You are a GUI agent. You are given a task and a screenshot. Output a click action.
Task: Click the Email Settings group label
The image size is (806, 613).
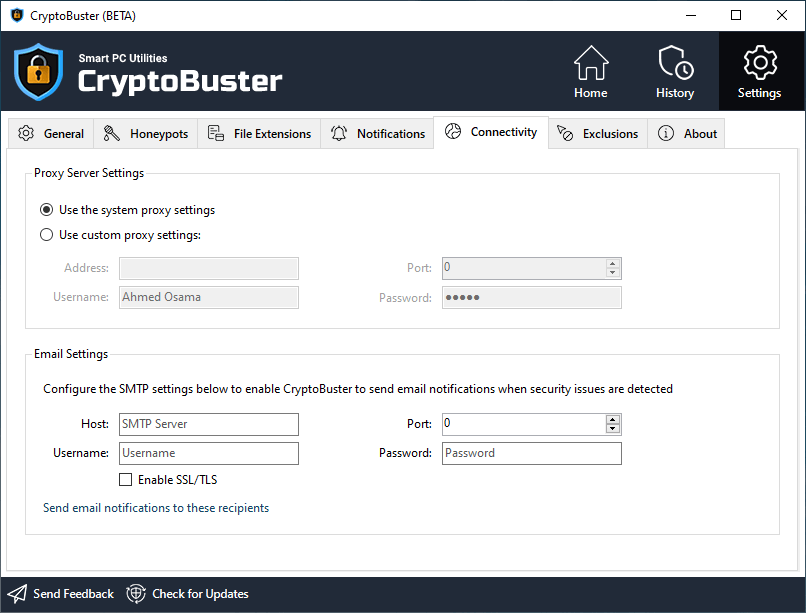(71, 354)
